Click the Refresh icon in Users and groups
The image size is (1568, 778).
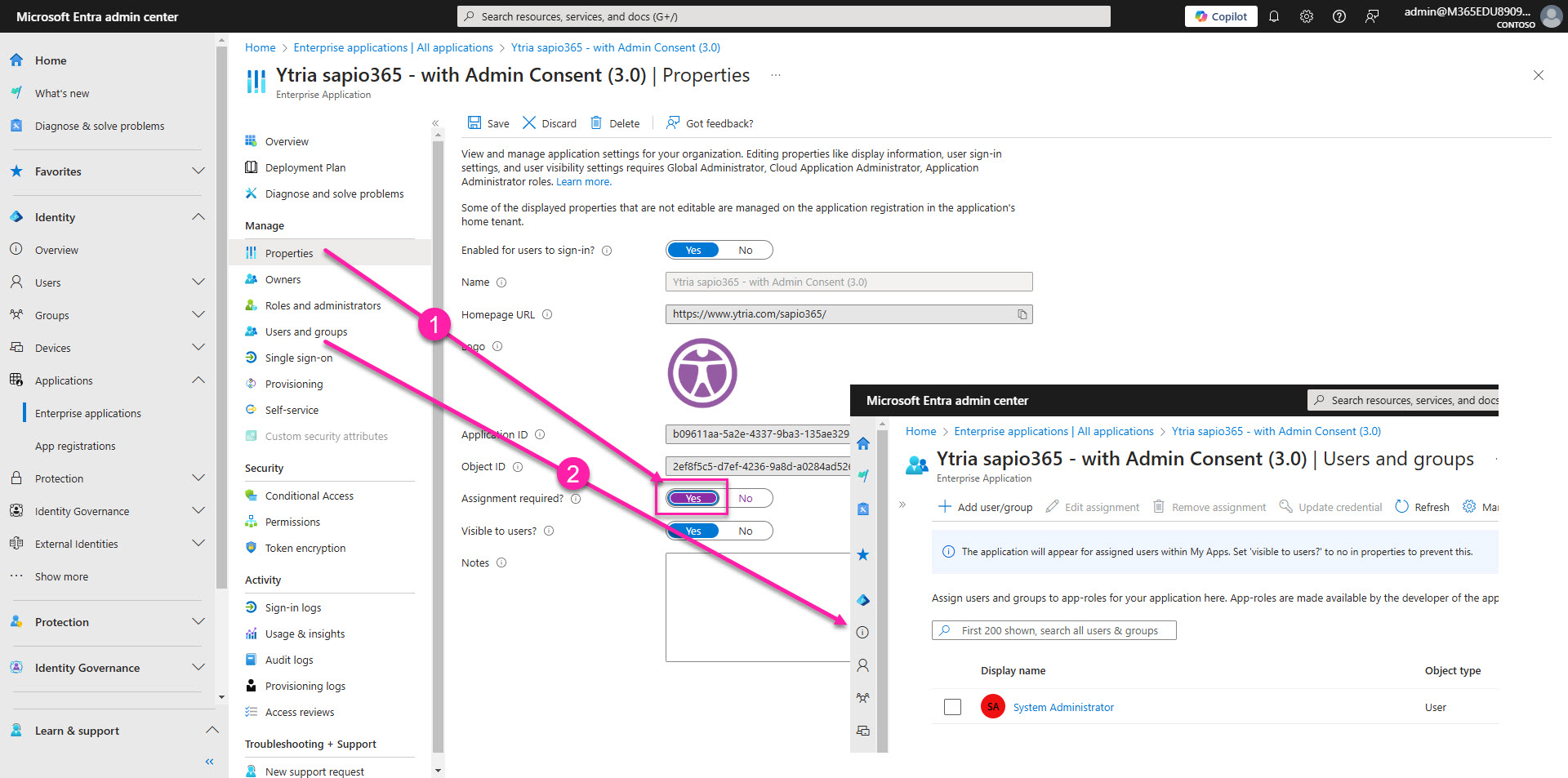(1402, 507)
